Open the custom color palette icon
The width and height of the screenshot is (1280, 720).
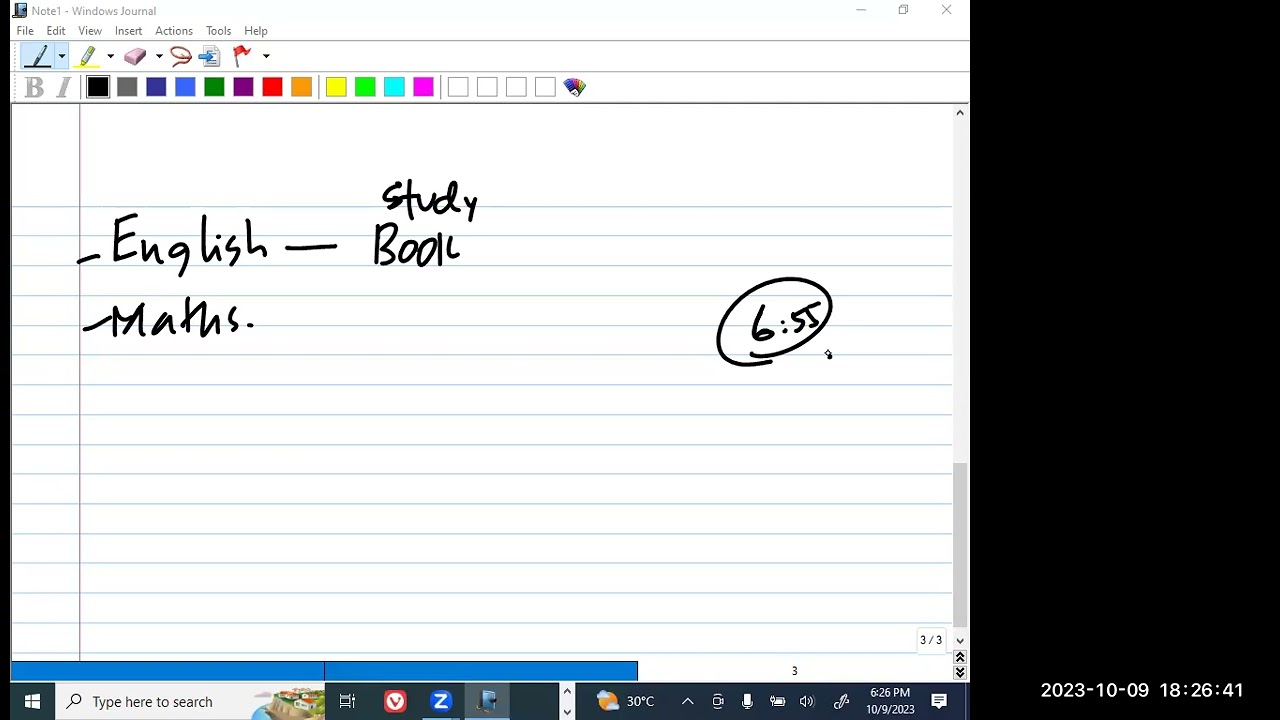point(574,88)
